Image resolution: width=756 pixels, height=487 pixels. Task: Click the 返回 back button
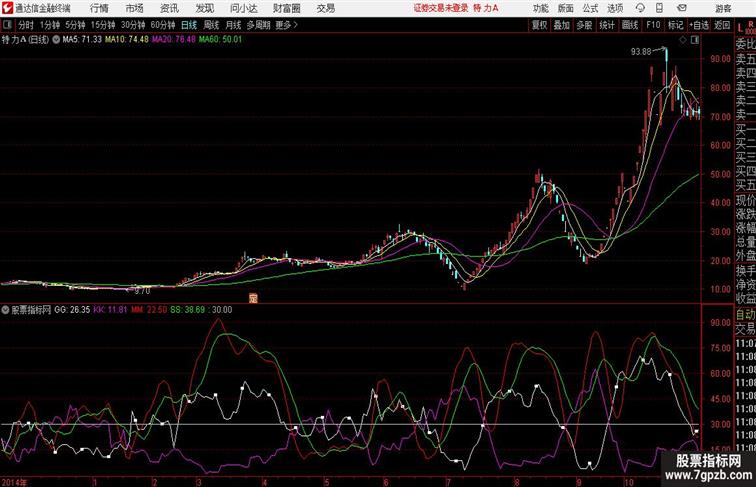722,25
